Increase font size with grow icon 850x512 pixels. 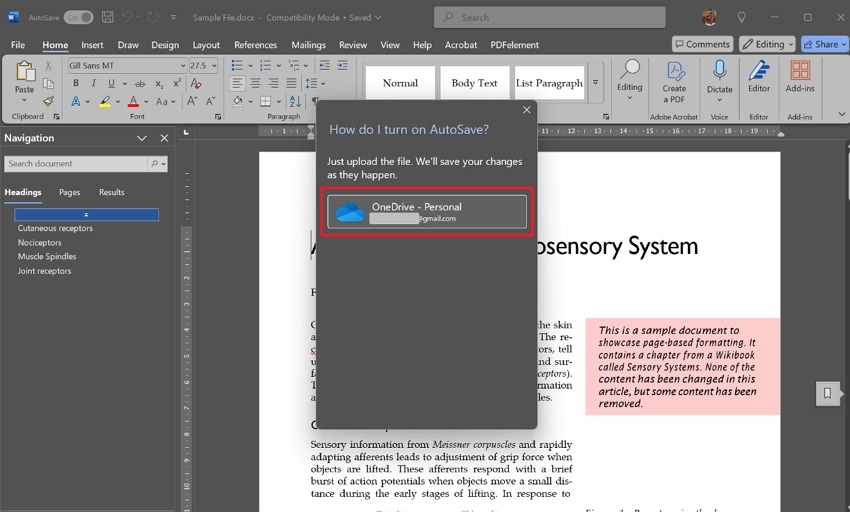tap(192, 101)
